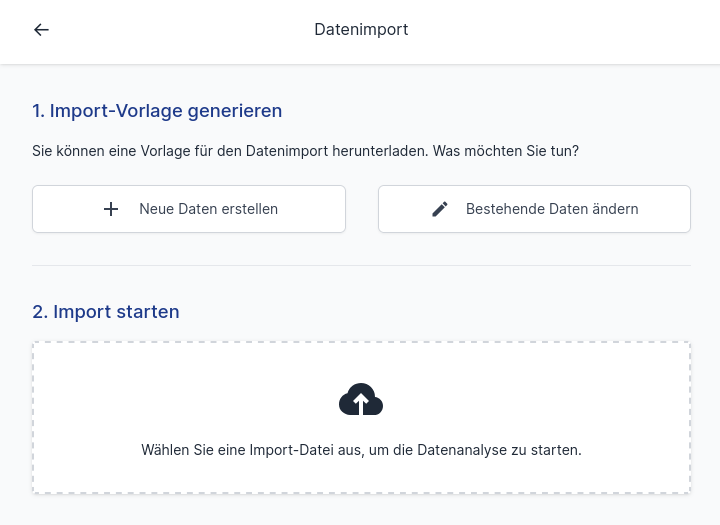Click the divider line between both sections
Image resolution: width=720 pixels, height=525 pixels.
click(x=361, y=265)
